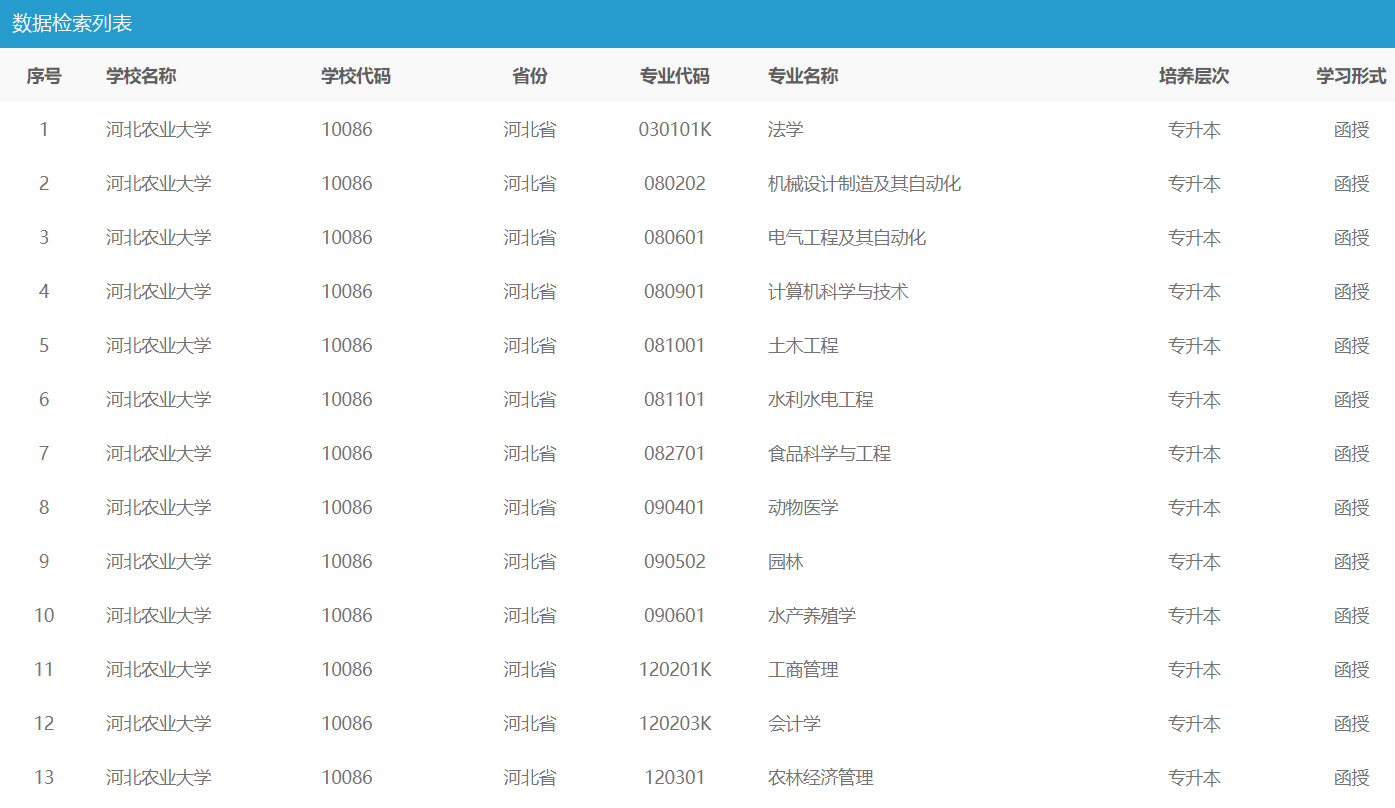This screenshot has width=1395, height=808.
Task: Click the major name 食品科学与工程
Action: [x=829, y=454]
